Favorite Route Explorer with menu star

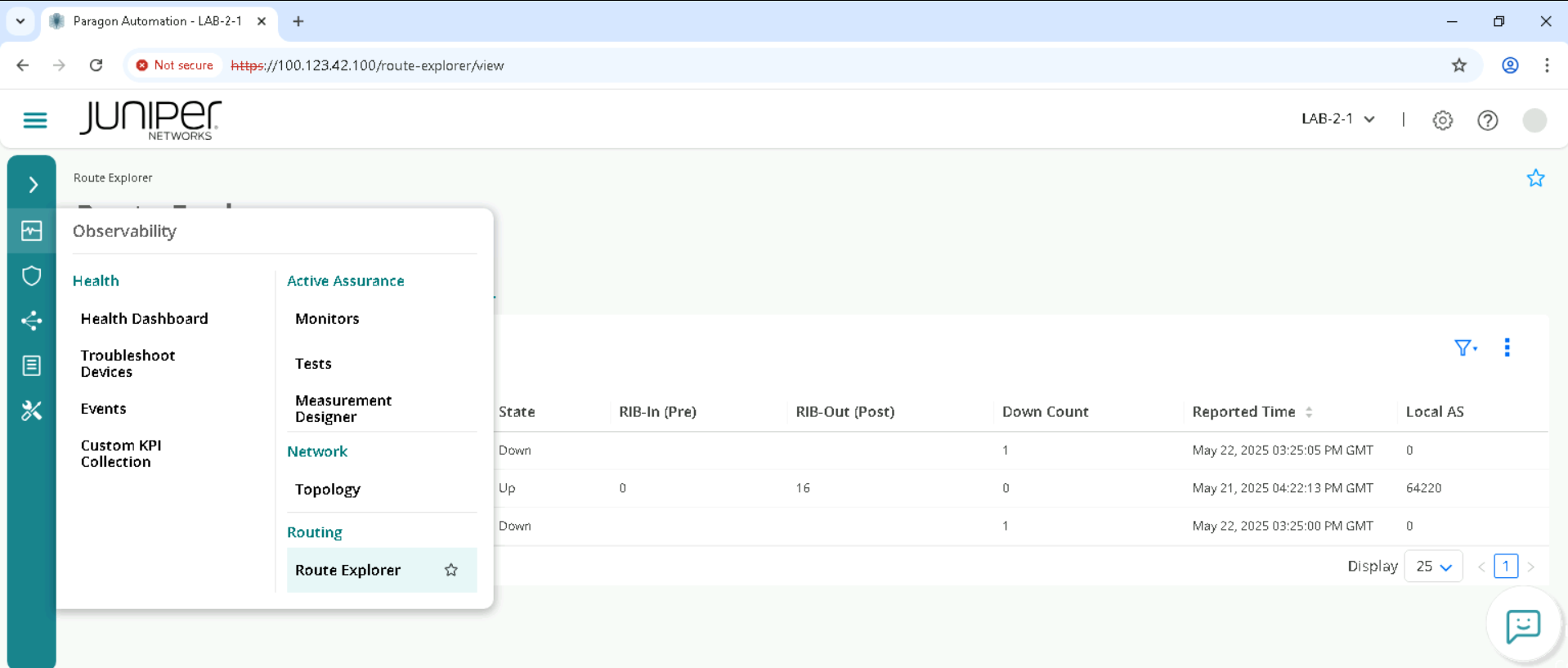(451, 570)
